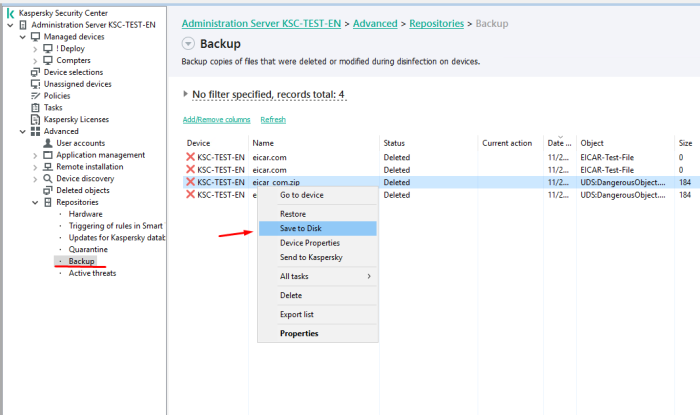Sort by the Status column header

394,143
